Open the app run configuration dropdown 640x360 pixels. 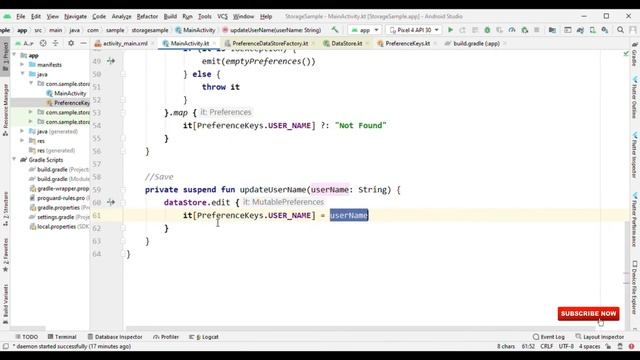tap(364, 30)
